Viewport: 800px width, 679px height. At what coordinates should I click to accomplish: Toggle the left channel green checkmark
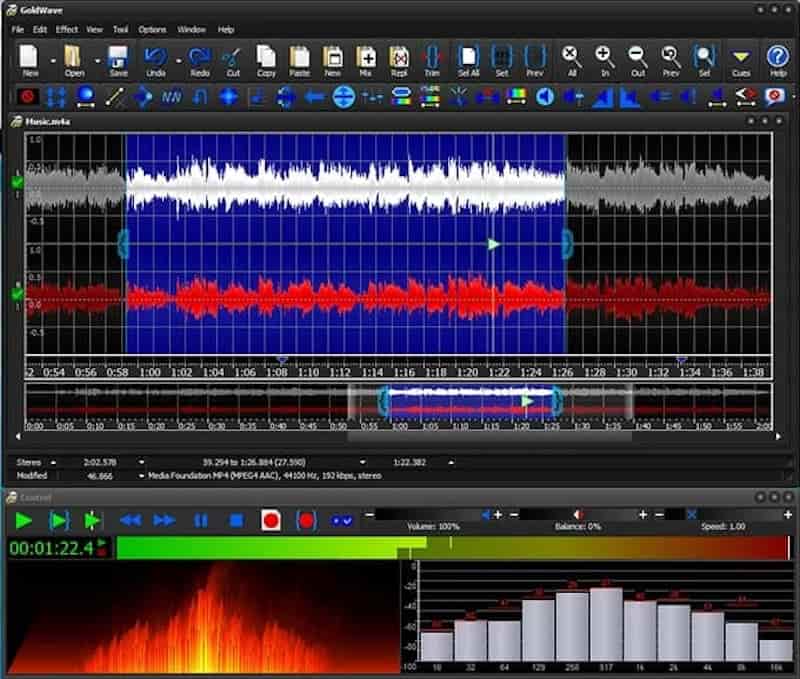tap(17, 182)
